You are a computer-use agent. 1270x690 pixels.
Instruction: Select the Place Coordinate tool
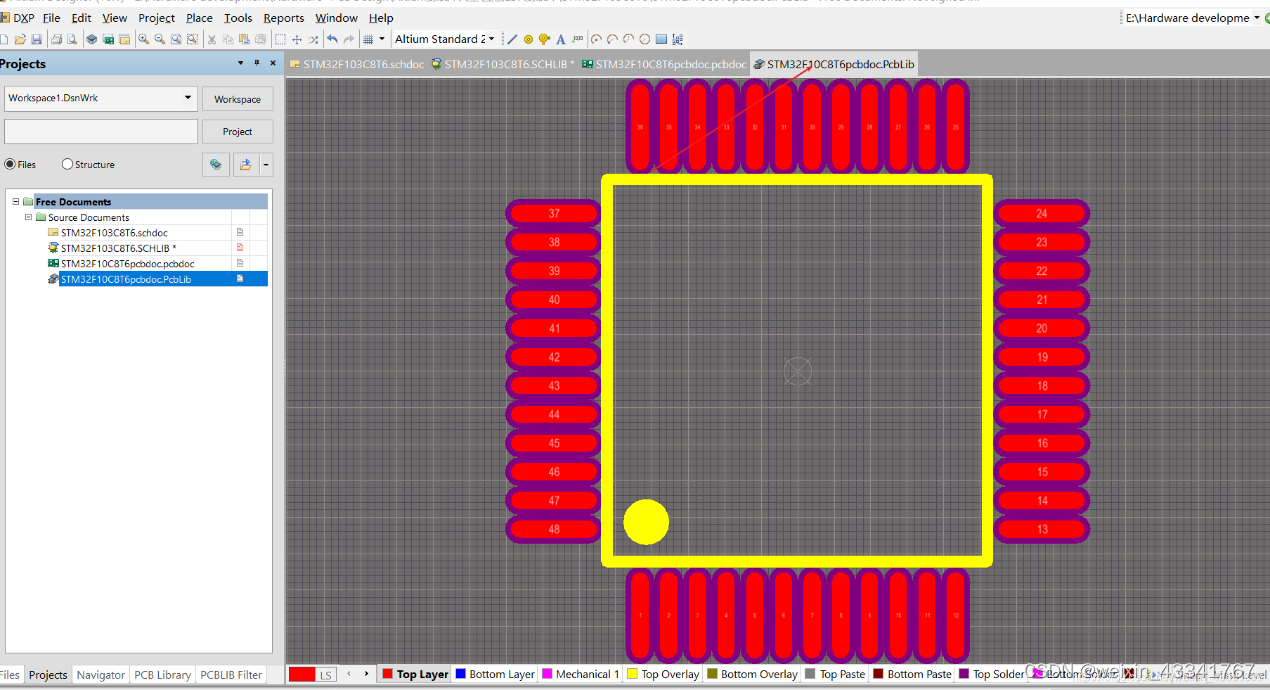pyautogui.click(x=577, y=39)
